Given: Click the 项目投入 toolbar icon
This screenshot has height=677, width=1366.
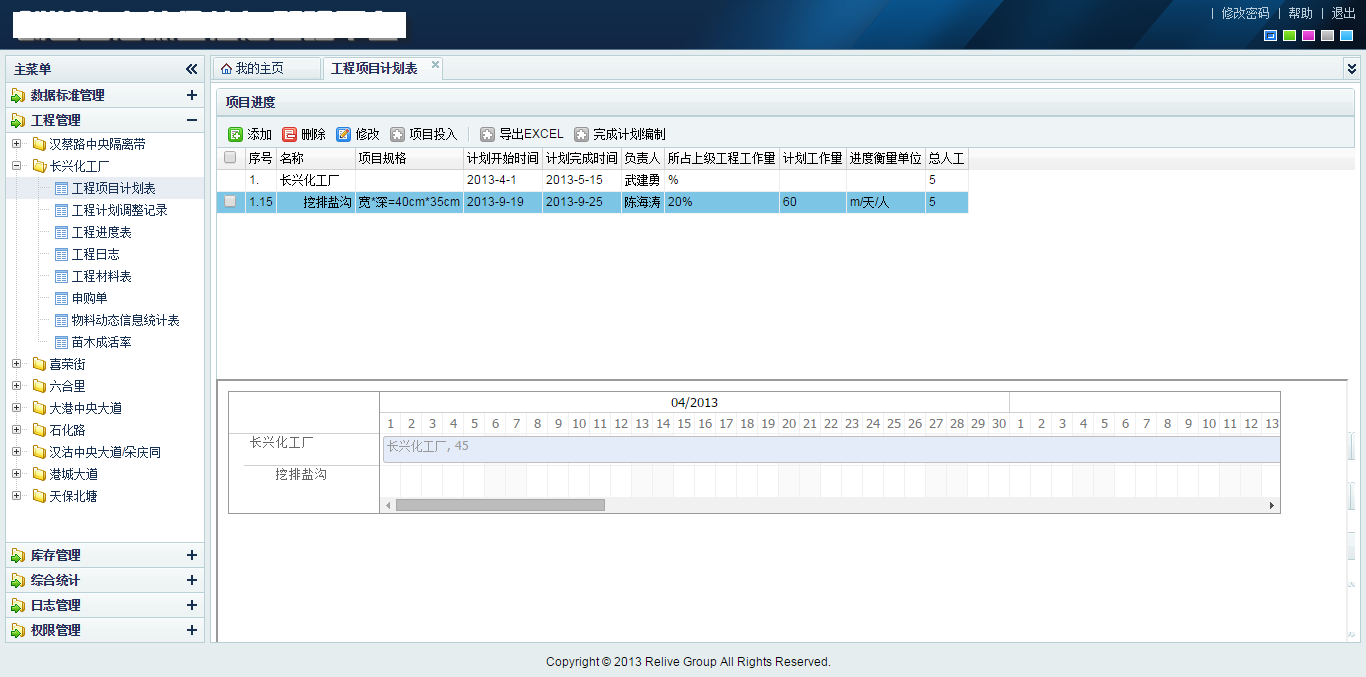Looking at the screenshot, I should 397,134.
